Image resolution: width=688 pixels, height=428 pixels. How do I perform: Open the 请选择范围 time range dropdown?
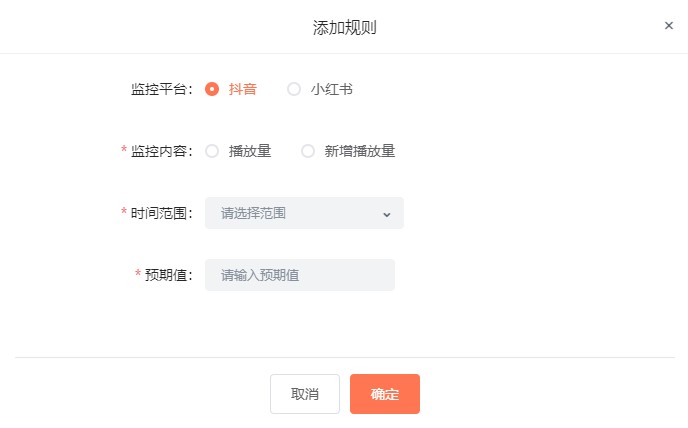tap(304, 213)
